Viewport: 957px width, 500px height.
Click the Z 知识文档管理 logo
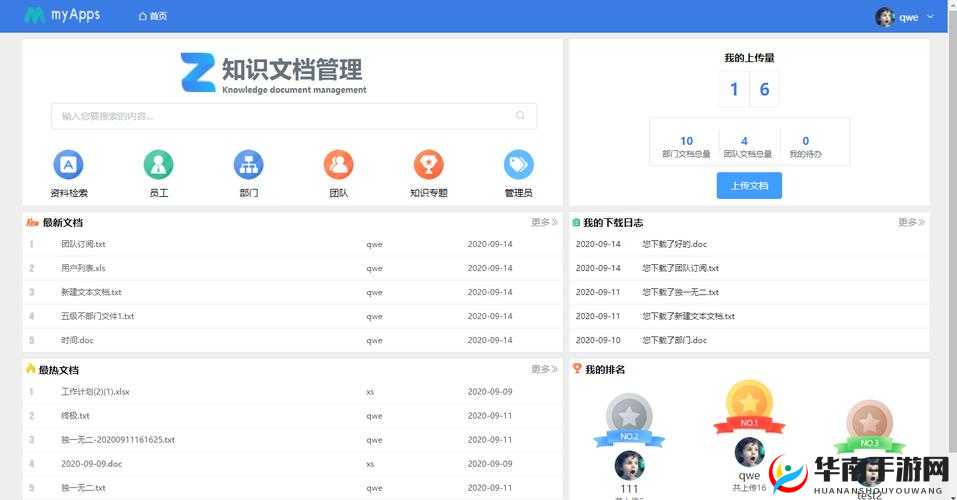[273, 73]
